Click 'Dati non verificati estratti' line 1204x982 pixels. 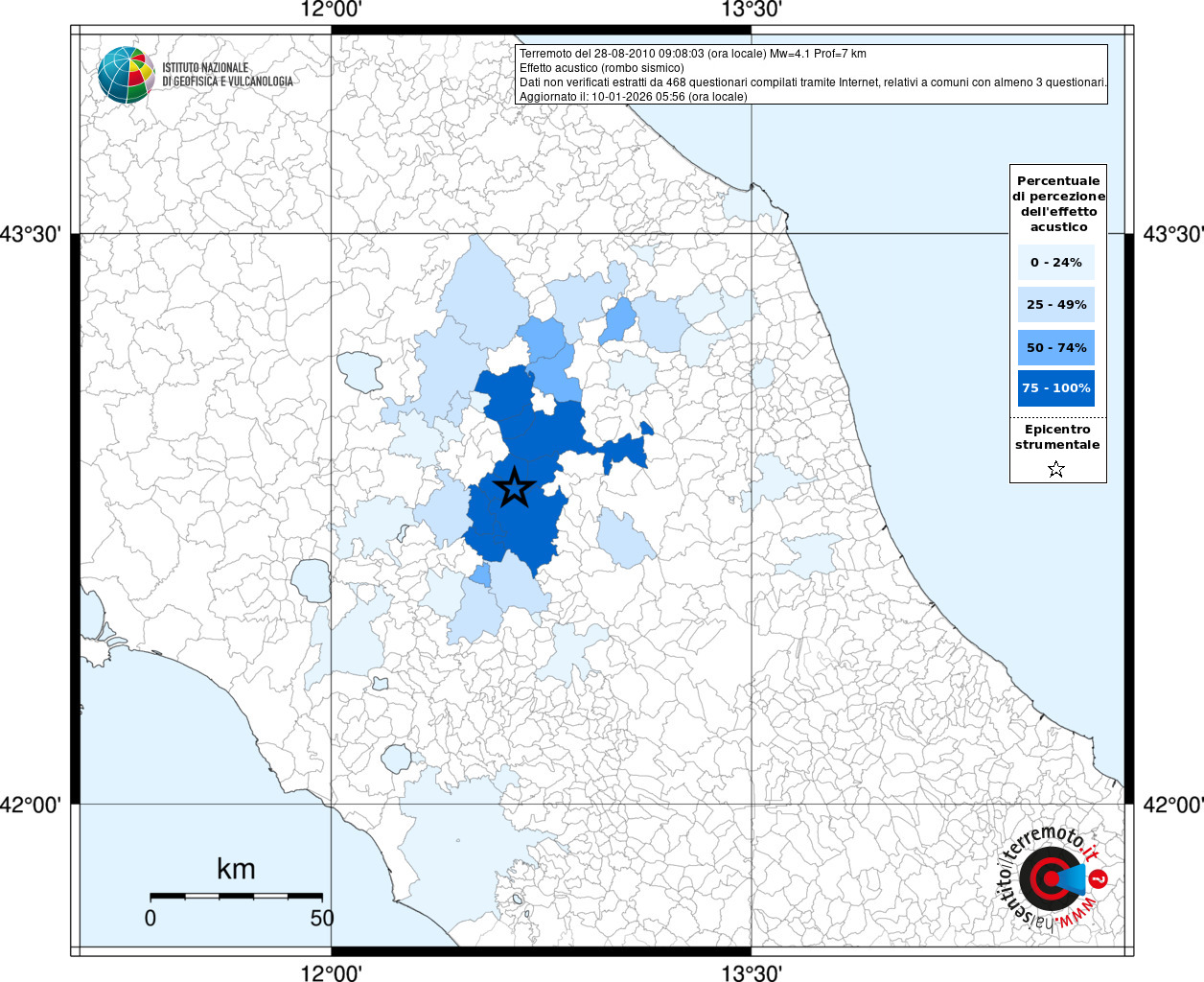coord(813,82)
